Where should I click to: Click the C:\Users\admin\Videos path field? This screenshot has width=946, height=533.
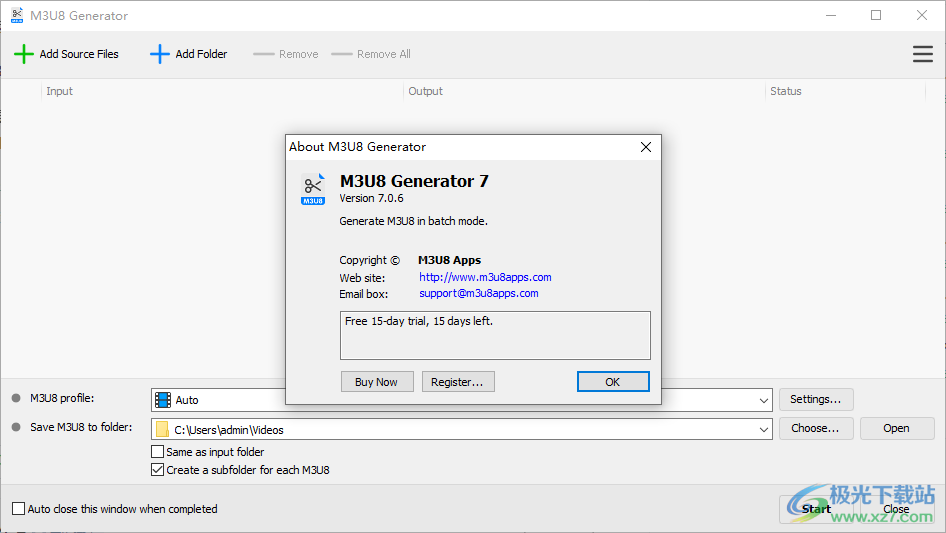click(x=462, y=430)
